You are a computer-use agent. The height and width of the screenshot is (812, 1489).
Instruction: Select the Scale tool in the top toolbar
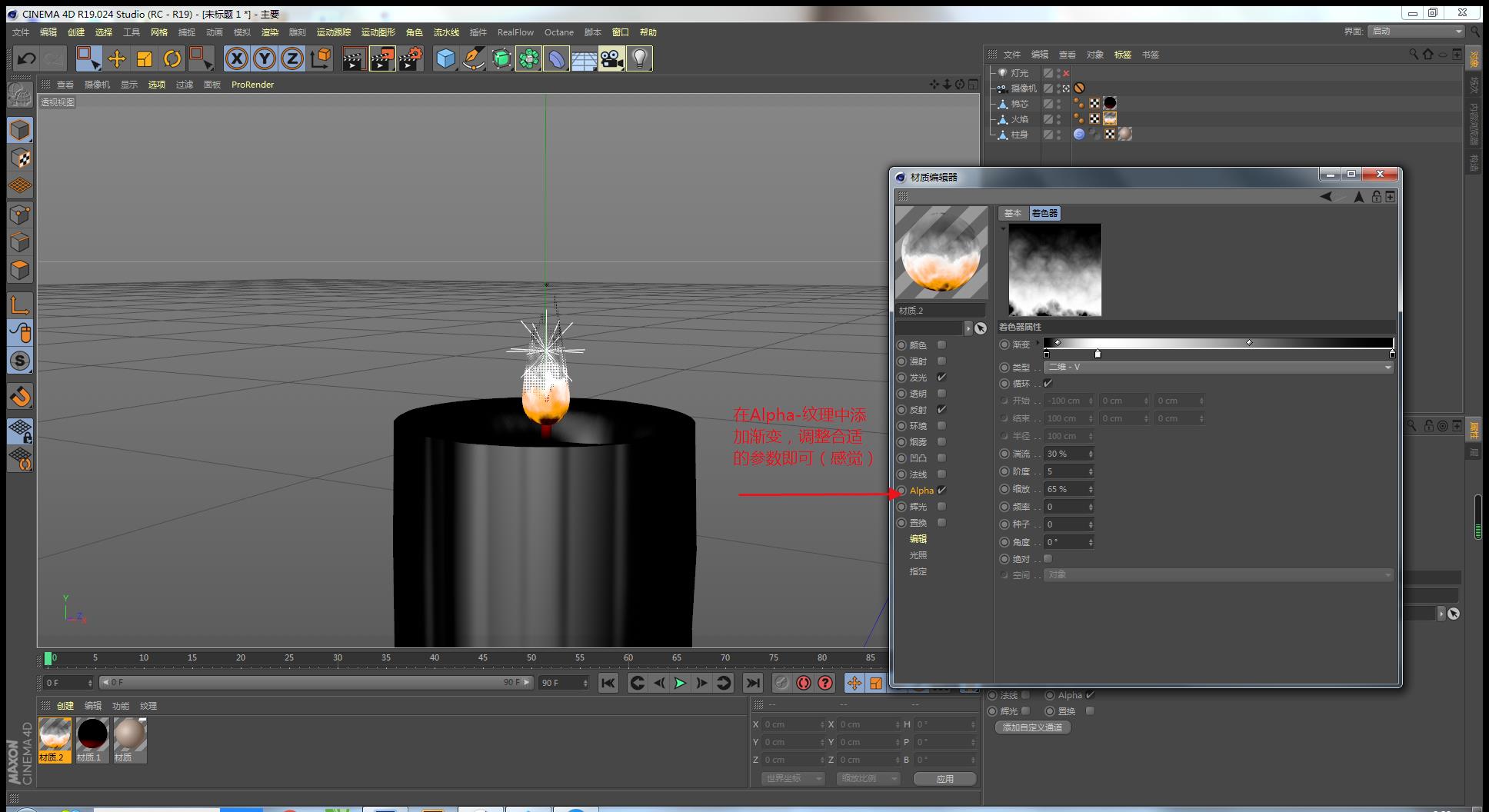coord(145,58)
